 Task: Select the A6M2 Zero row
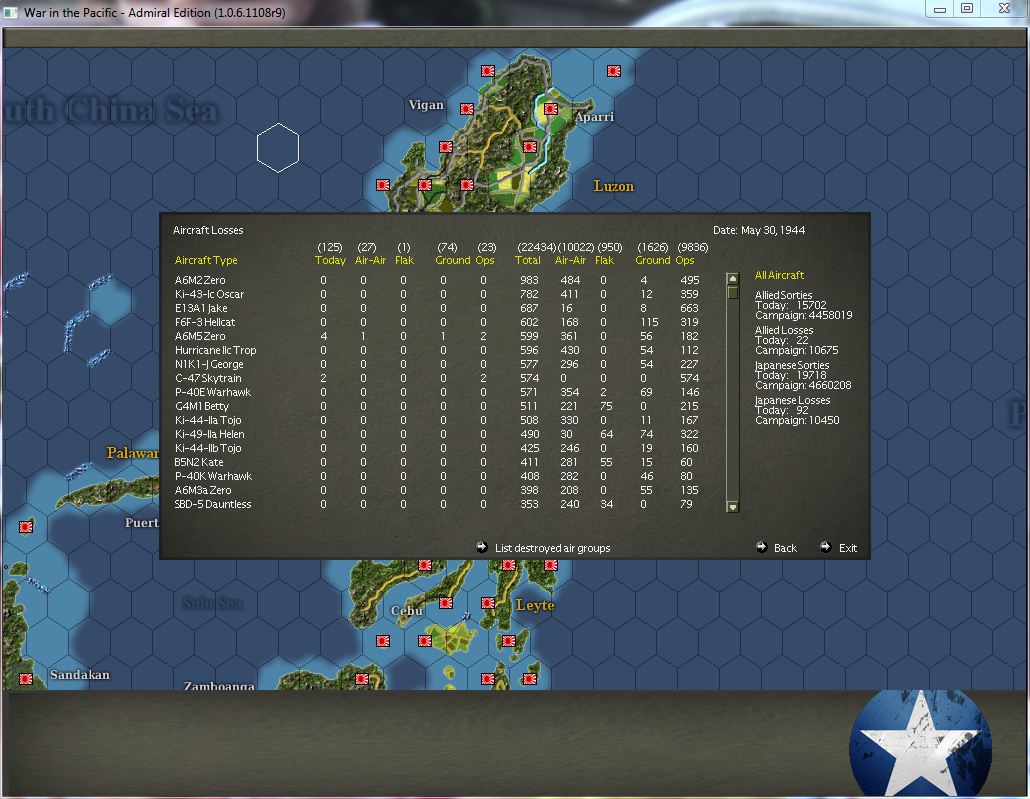click(x=437, y=280)
